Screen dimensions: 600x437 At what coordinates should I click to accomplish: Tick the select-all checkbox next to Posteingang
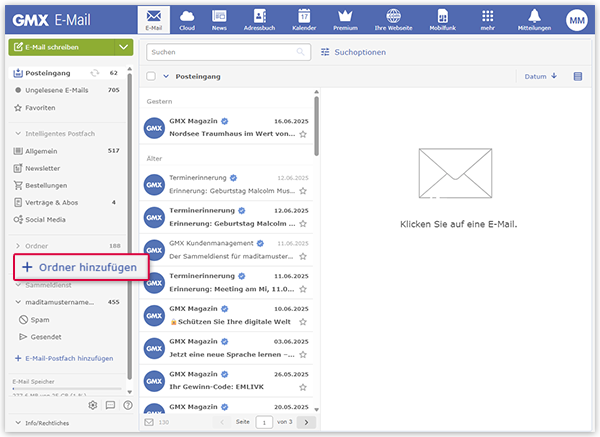[151, 76]
